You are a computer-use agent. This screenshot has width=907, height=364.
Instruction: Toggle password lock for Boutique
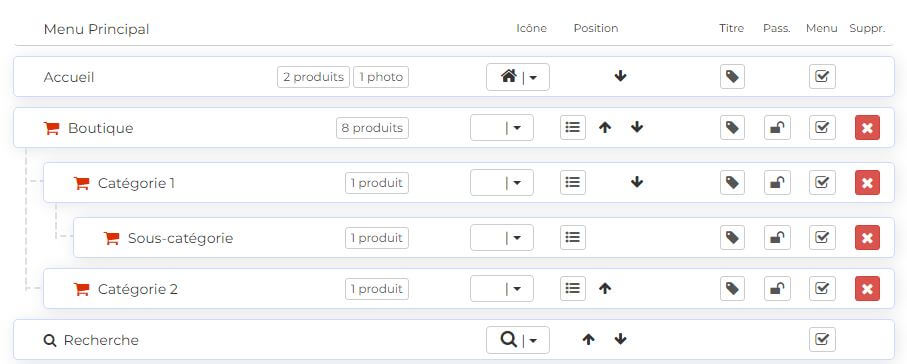777,128
